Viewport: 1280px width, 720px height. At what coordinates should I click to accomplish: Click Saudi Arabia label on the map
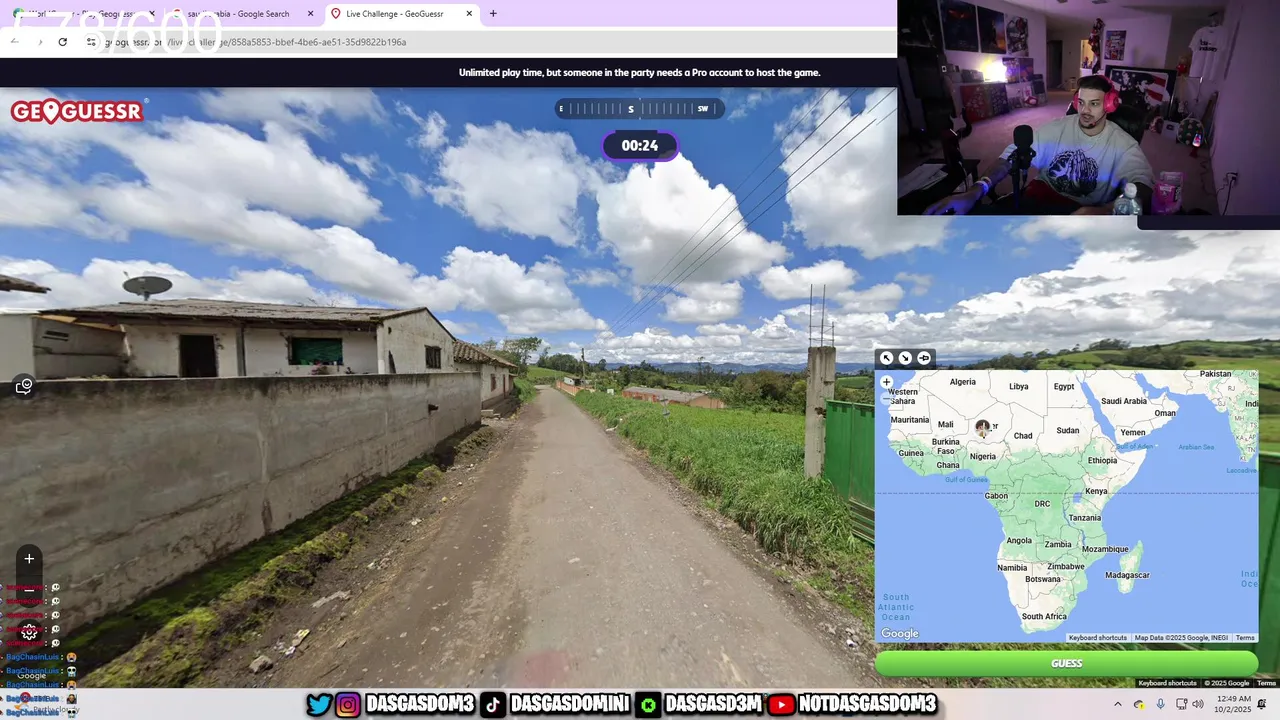(1124, 401)
